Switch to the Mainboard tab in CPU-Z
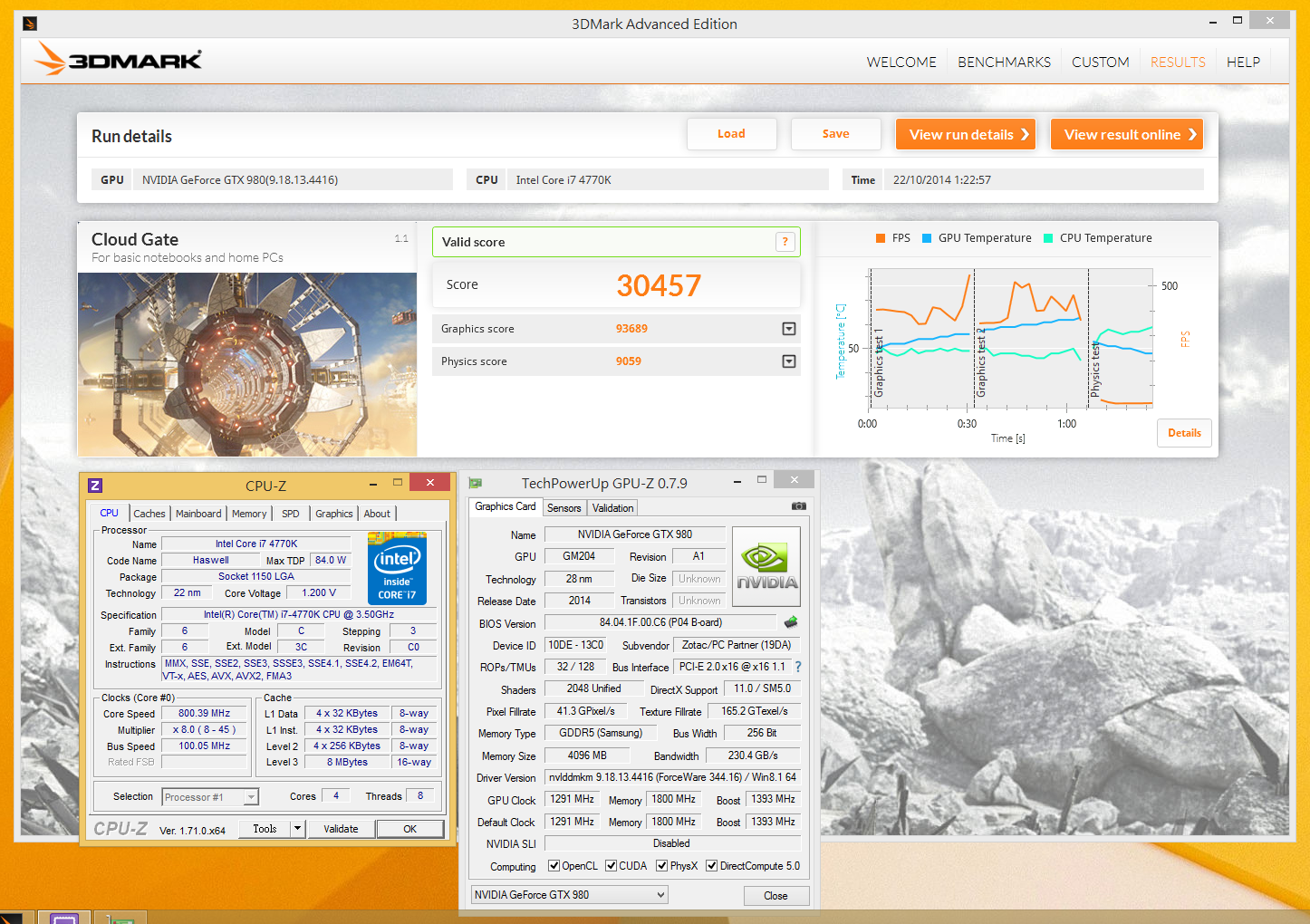The width and height of the screenshot is (1310, 924). (198, 514)
